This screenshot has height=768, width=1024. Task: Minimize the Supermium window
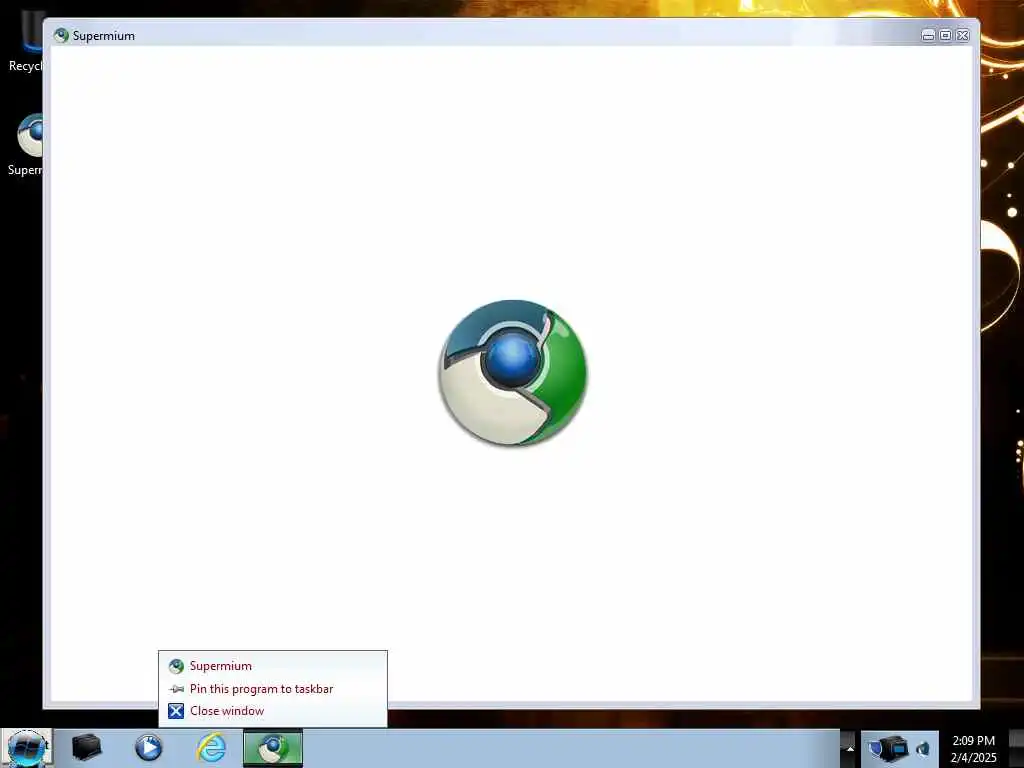tap(928, 35)
